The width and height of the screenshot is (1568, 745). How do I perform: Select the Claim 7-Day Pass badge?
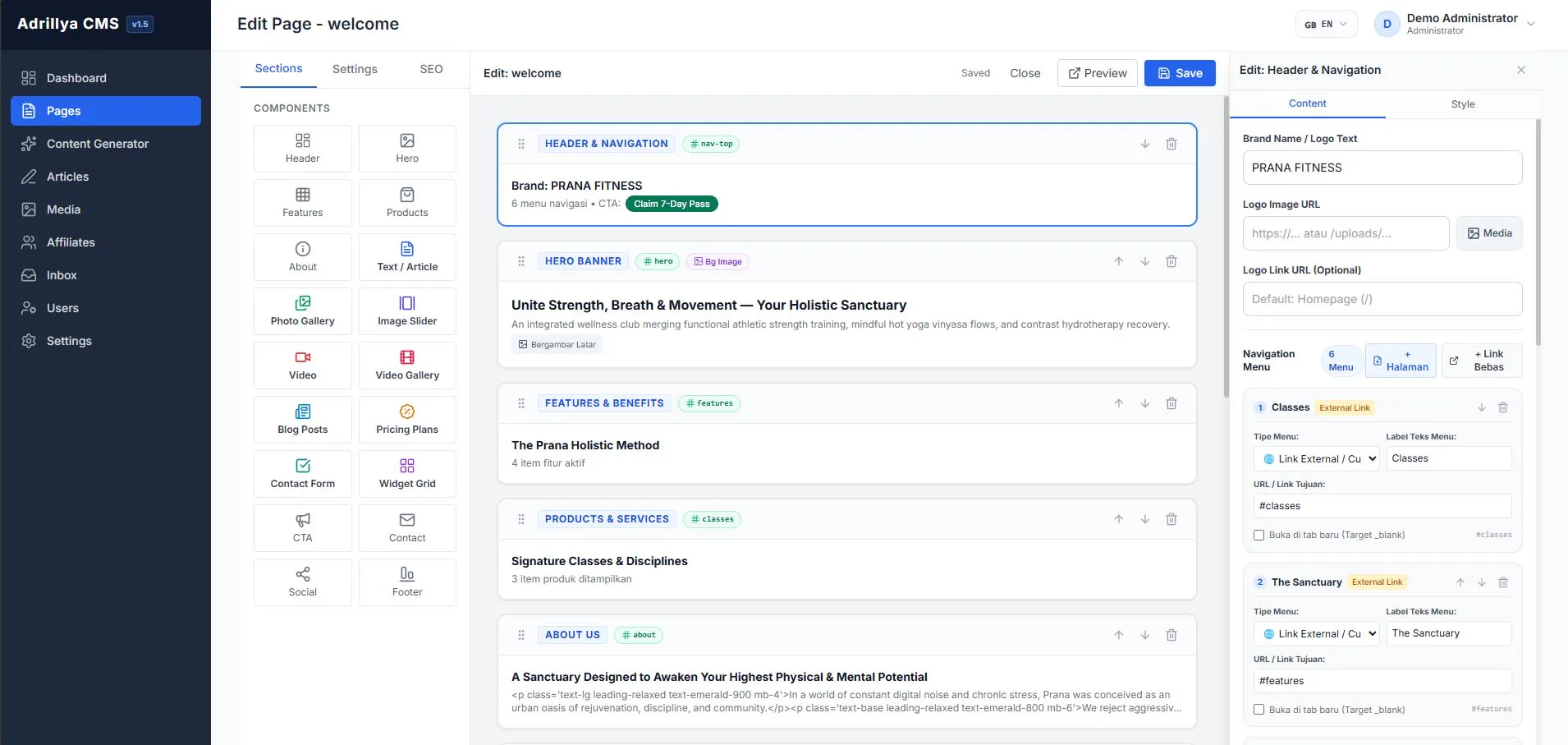[672, 204]
